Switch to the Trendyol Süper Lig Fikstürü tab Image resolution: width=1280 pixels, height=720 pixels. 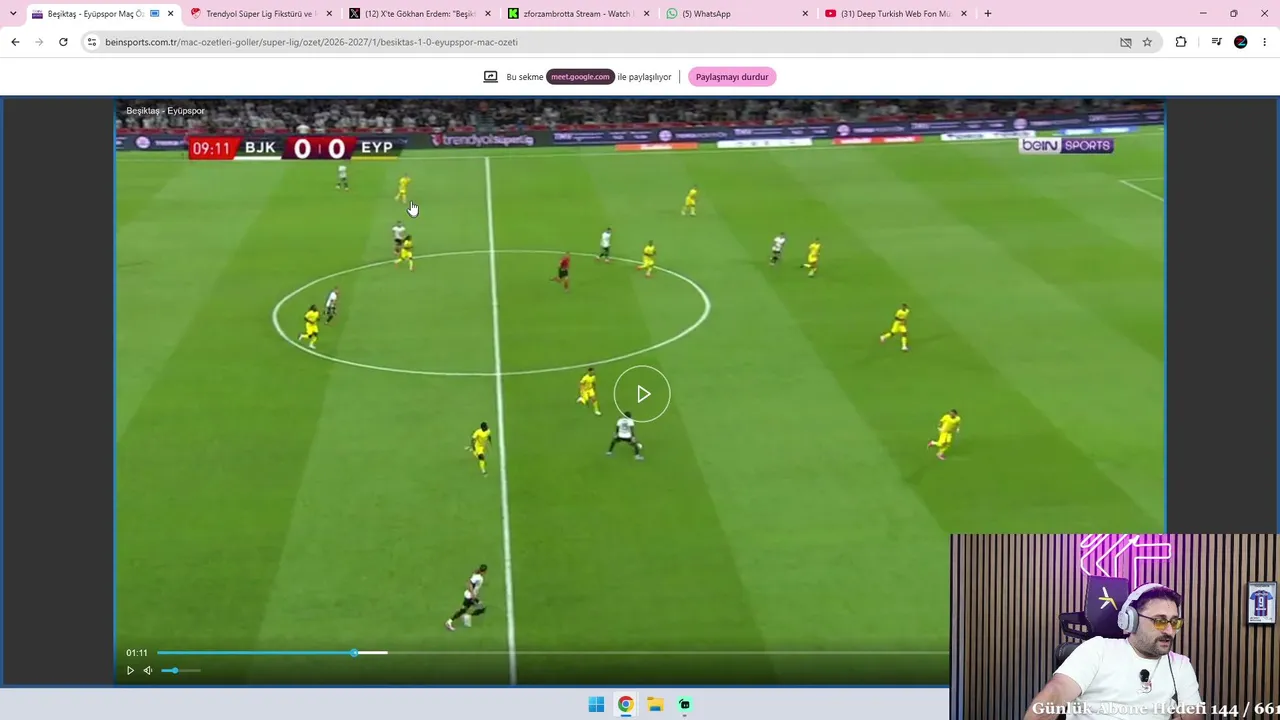pos(262,14)
